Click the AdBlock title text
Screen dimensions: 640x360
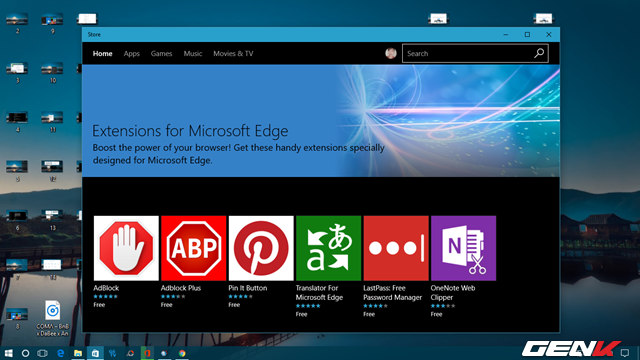coord(106,288)
